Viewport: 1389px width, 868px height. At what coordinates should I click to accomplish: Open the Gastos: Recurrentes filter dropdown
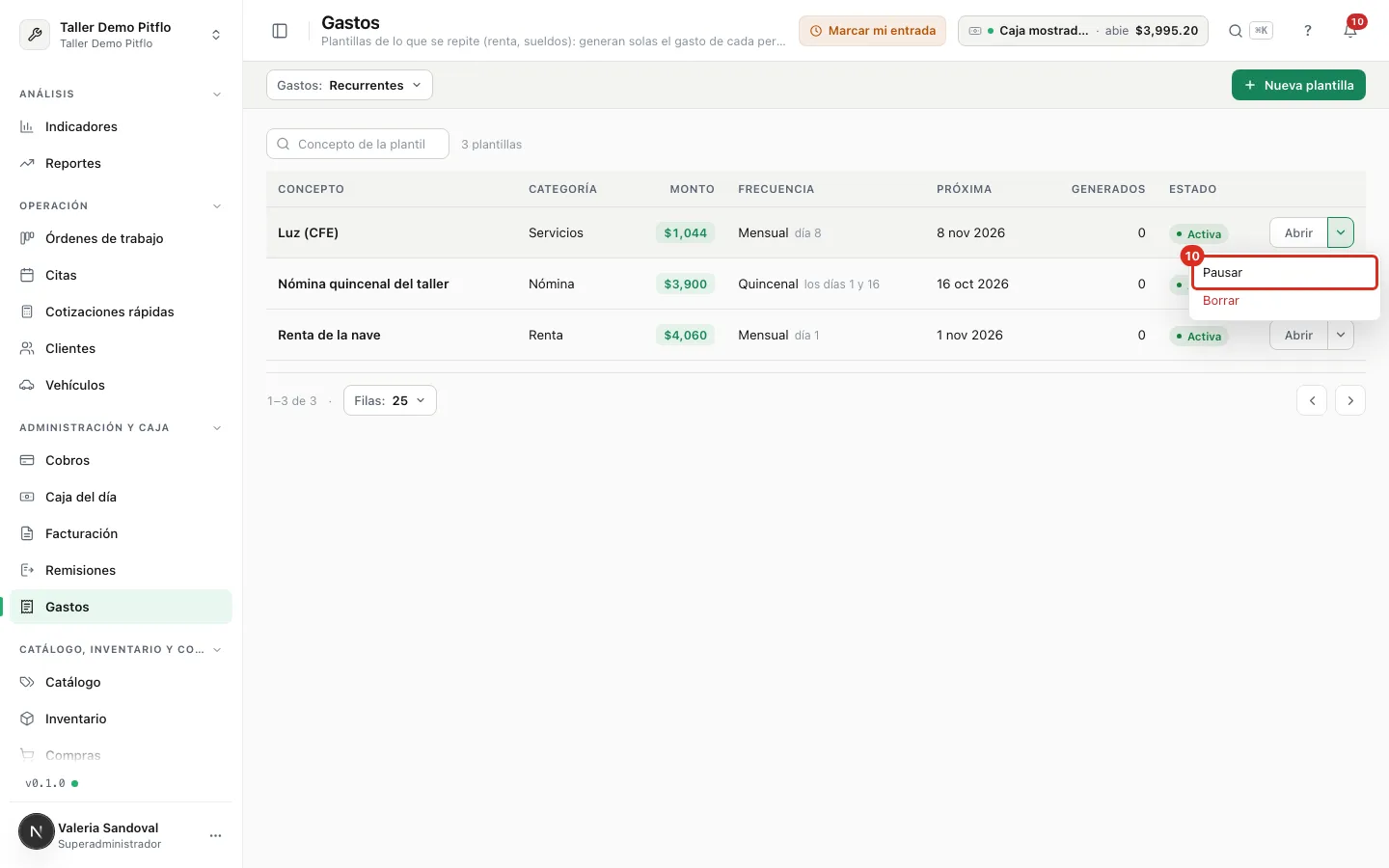tap(349, 85)
